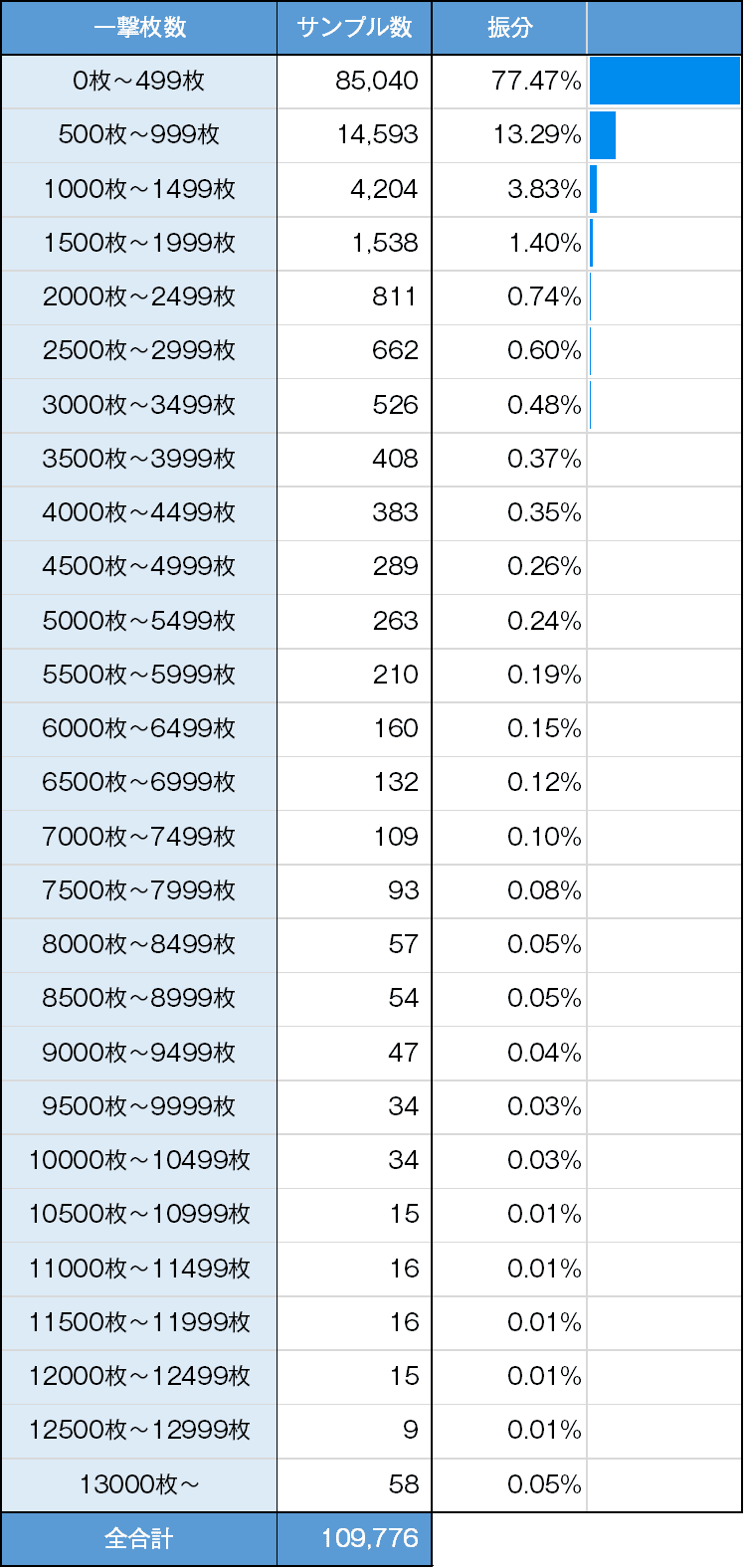Click the 85,040 sample count cell
Viewport: 744px width, 1568px height.
click(354, 82)
